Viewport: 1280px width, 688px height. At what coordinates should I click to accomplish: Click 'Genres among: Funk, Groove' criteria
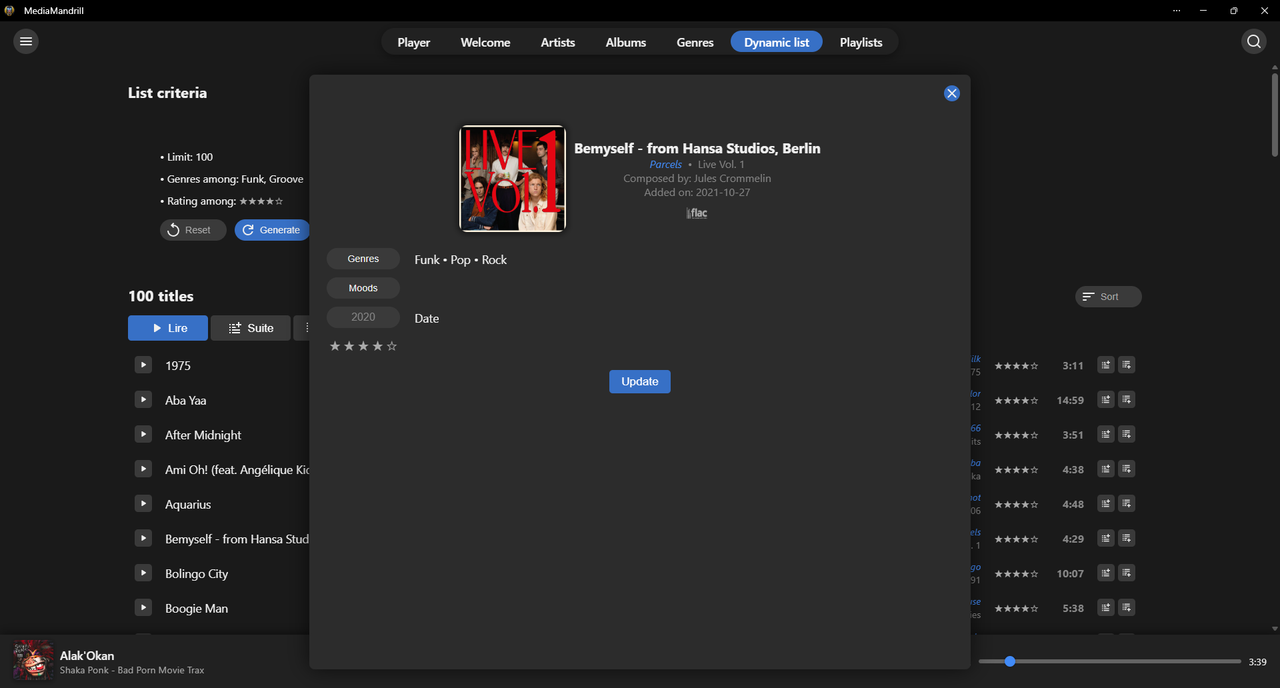[x=232, y=179]
